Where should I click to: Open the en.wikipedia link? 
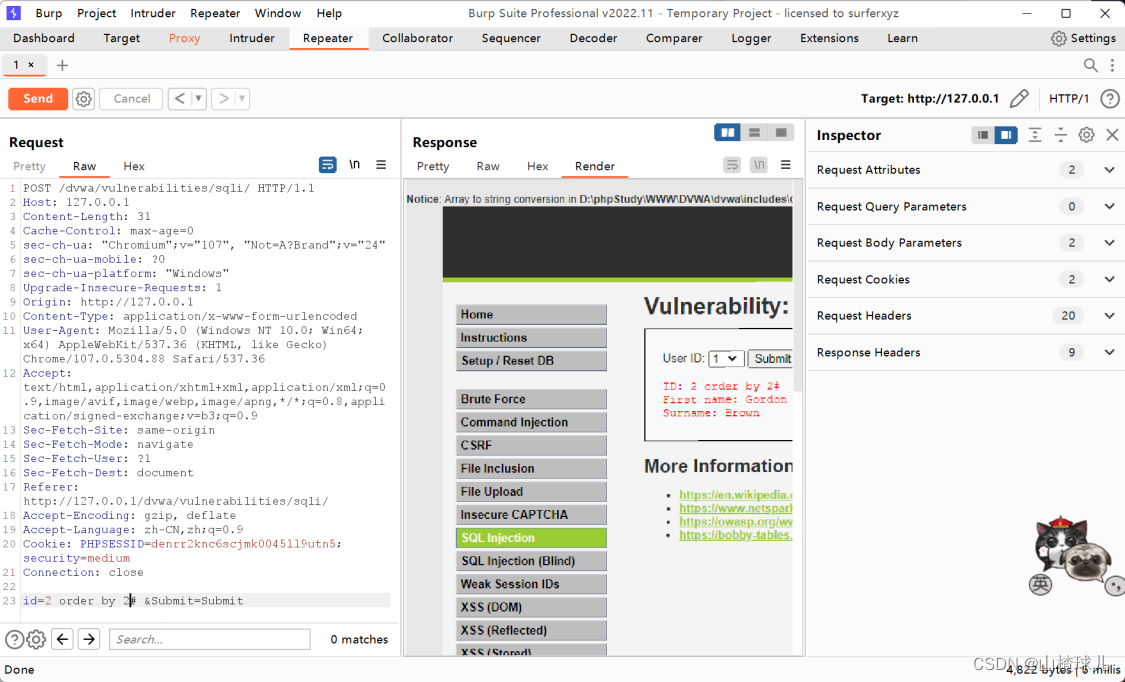(735, 495)
